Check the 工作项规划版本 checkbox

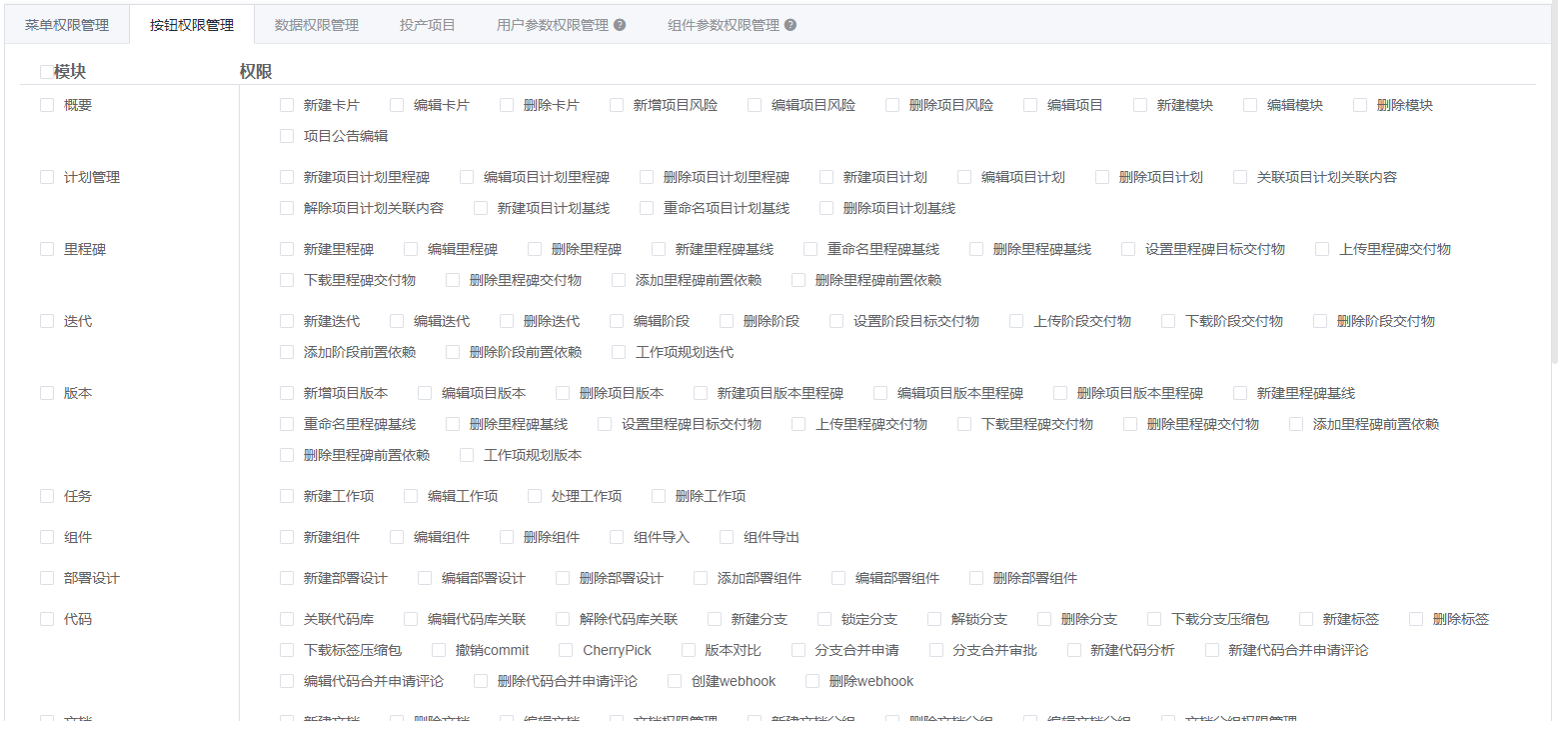pyautogui.click(x=467, y=455)
